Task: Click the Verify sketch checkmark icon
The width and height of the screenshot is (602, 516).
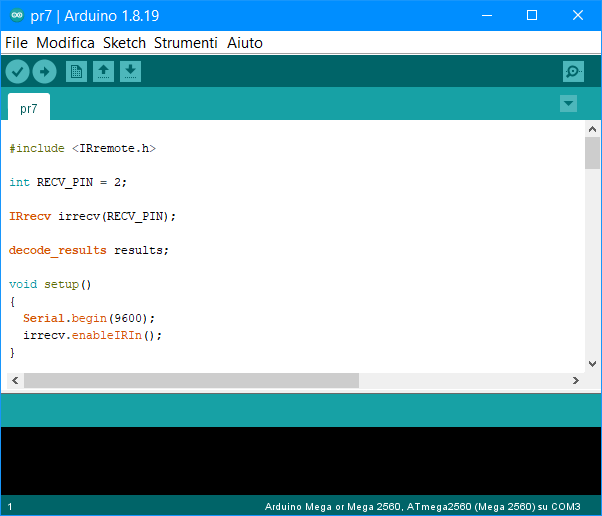Action: pyautogui.click(x=17, y=71)
